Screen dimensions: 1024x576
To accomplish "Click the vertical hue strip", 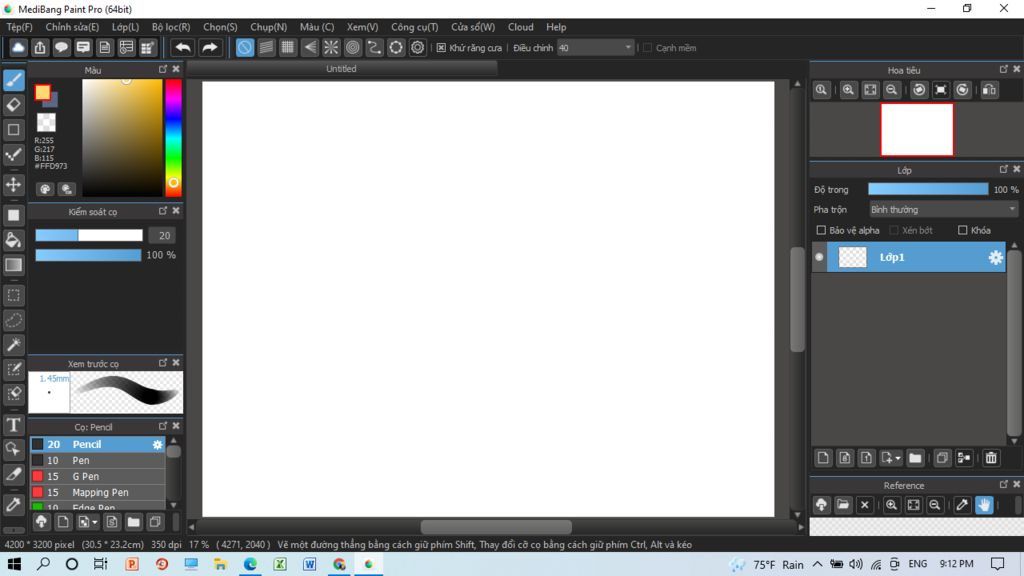I will tap(173, 138).
